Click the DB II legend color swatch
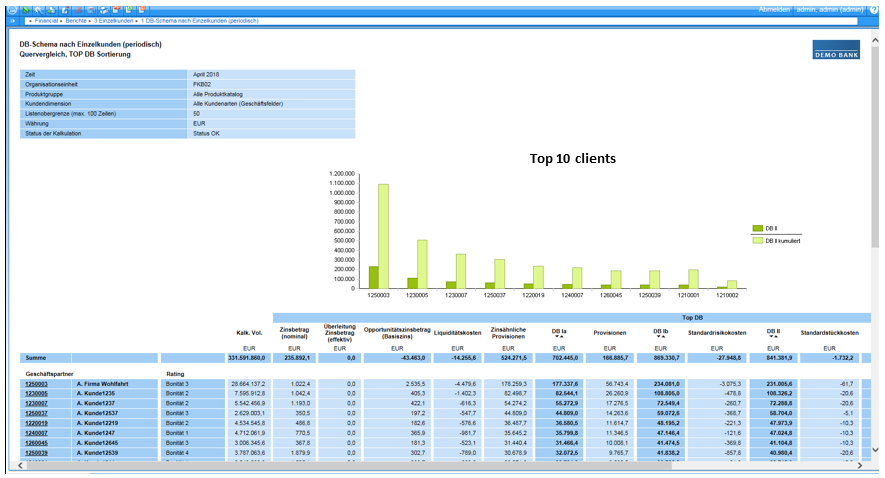 [x=756, y=228]
